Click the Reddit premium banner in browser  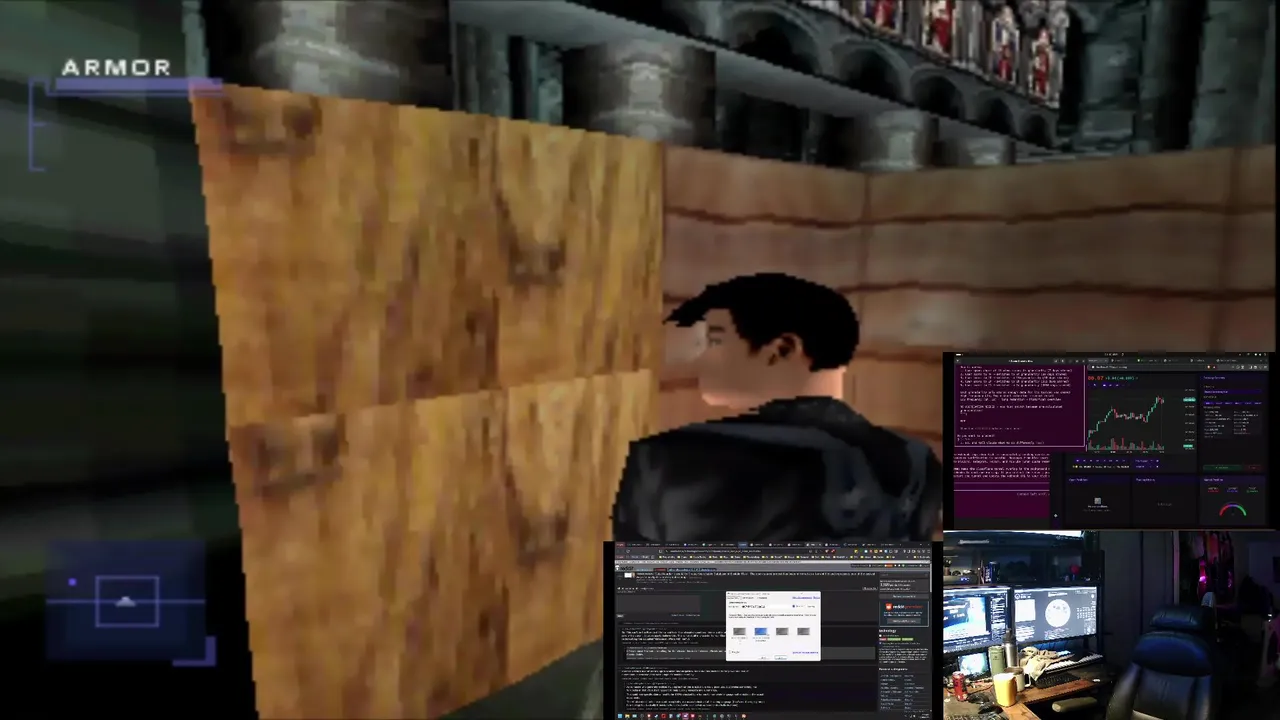click(904, 614)
